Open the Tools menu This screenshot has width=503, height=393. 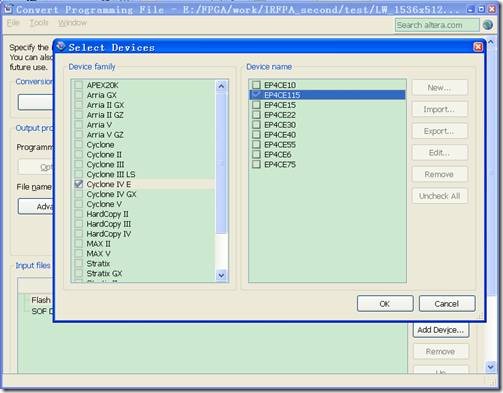click(x=39, y=23)
